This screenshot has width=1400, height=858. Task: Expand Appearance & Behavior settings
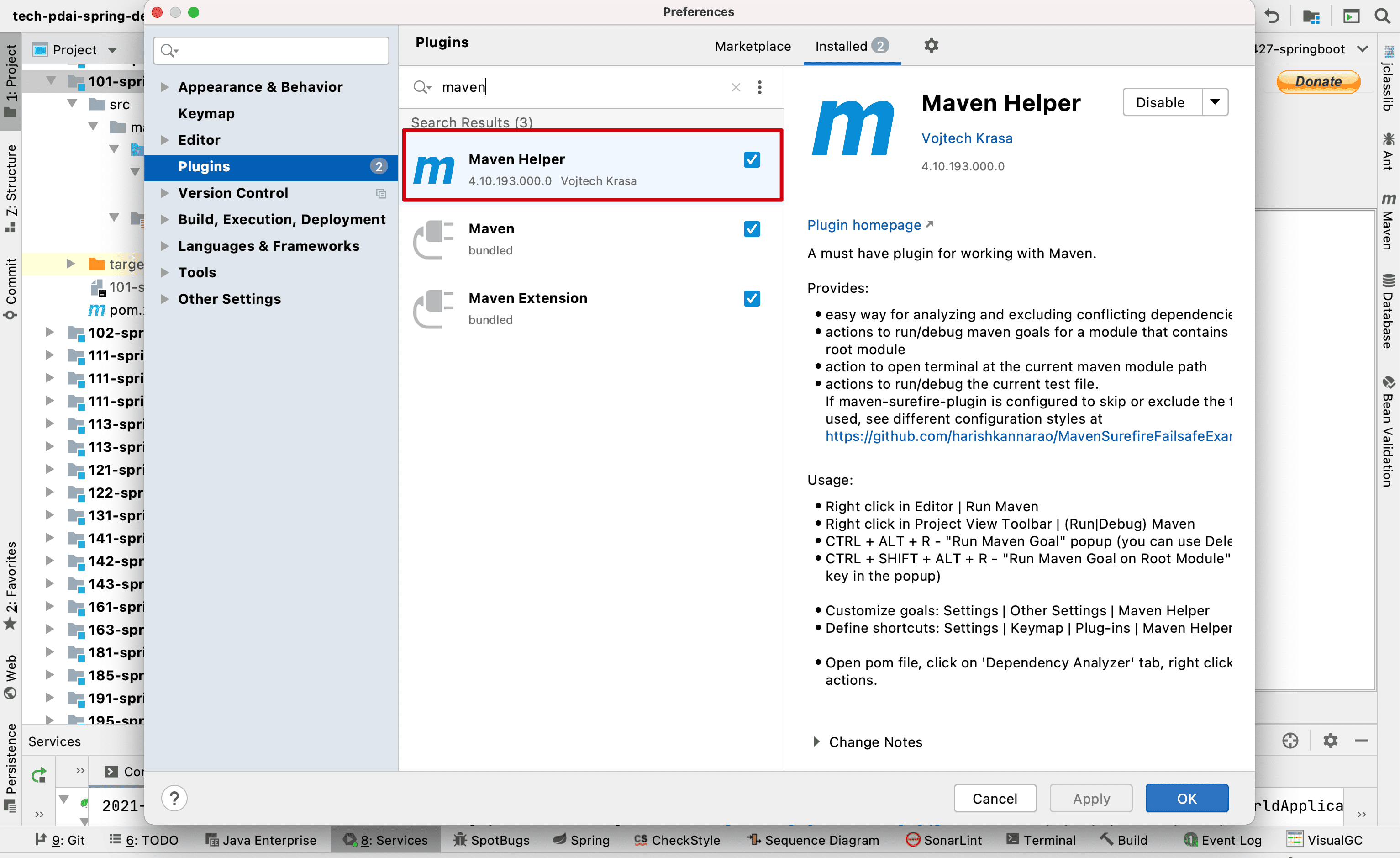coord(165,87)
